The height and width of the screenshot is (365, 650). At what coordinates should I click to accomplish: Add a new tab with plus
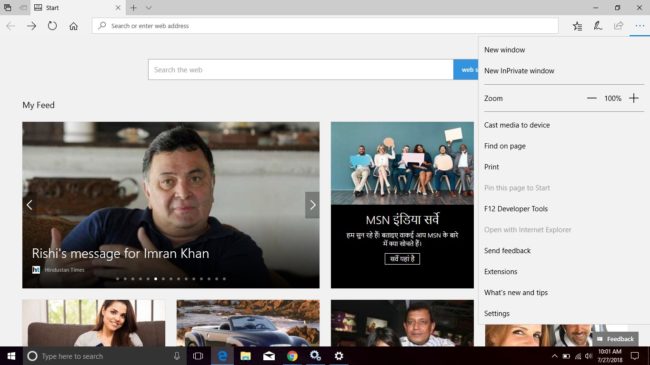[133, 7]
